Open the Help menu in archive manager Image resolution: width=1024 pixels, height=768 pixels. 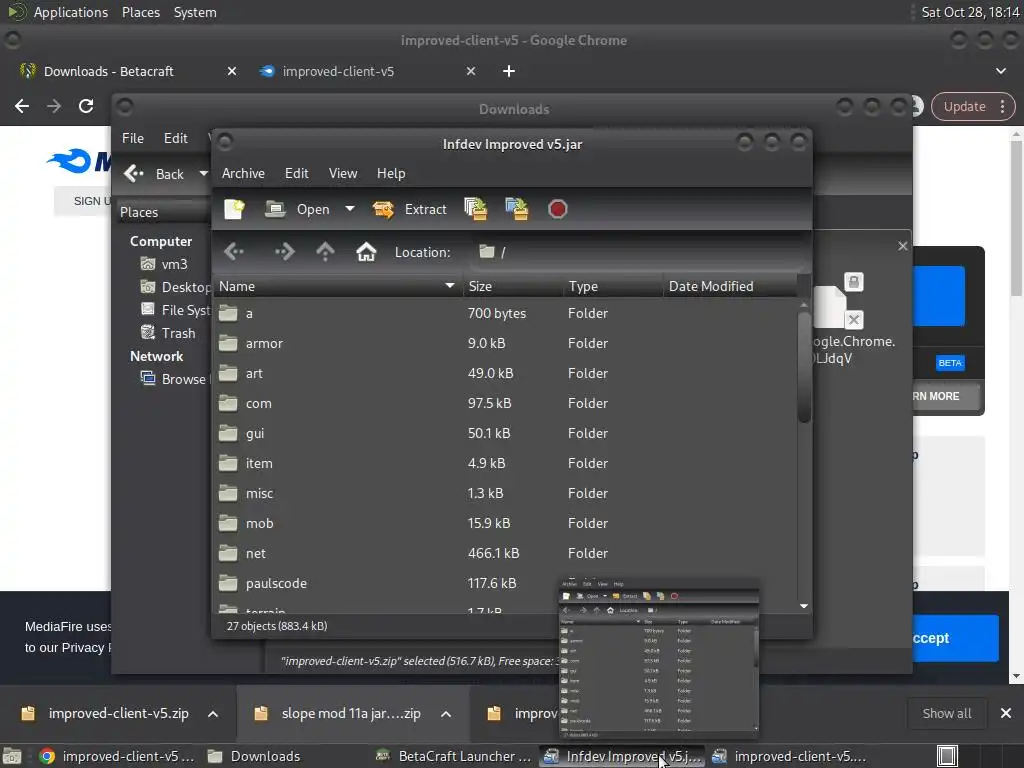click(x=391, y=173)
